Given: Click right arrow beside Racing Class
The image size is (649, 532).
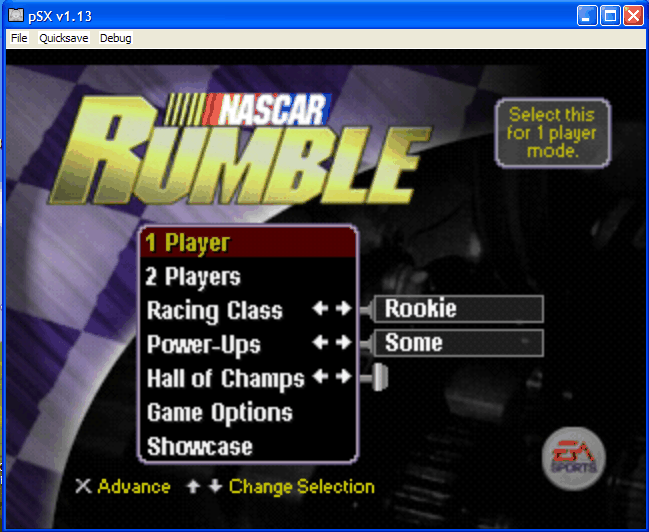Looking at the screenshot, I should click(344, 308).
